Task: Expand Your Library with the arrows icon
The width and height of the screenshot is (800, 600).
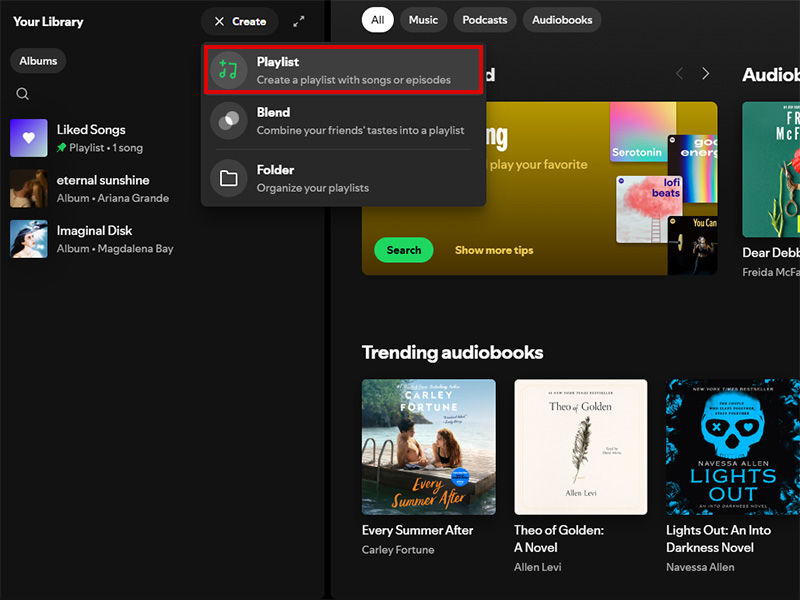Action: [x=298, y=21]
